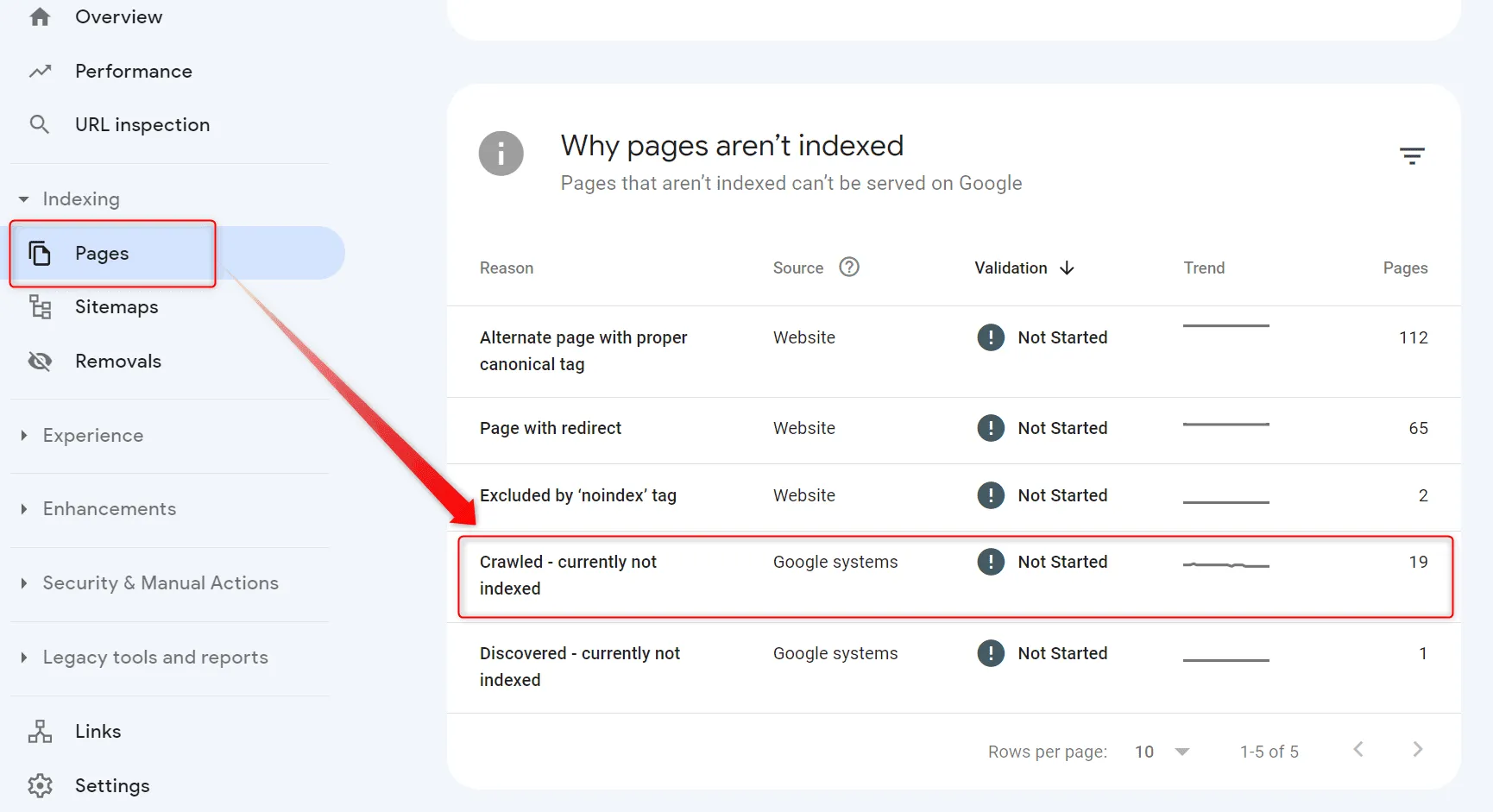1493x812 pixels.
Task: Open the filter icon on index table
Action: click(x=1412, y=156)
